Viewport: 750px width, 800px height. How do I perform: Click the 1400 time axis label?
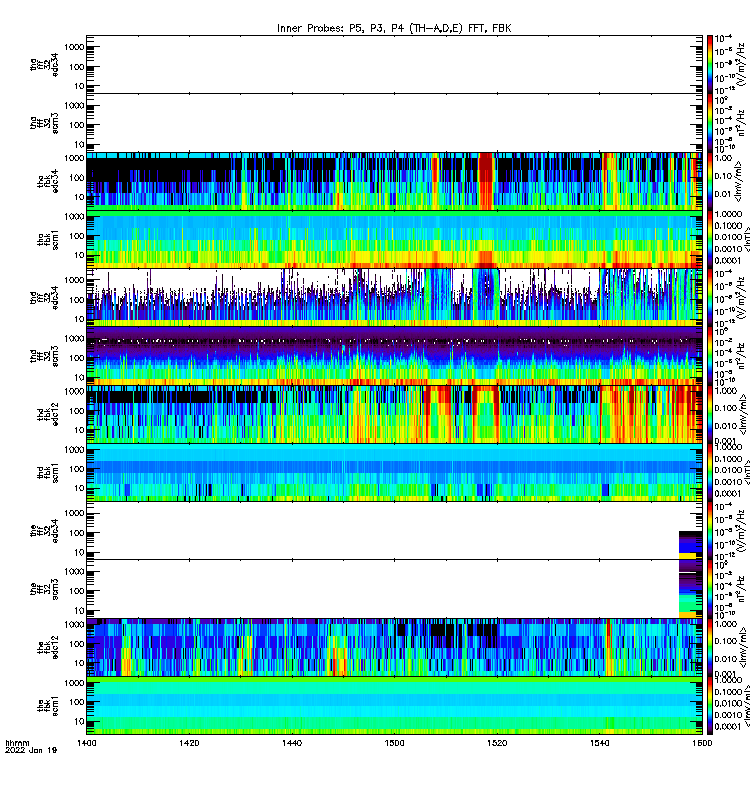86,743
